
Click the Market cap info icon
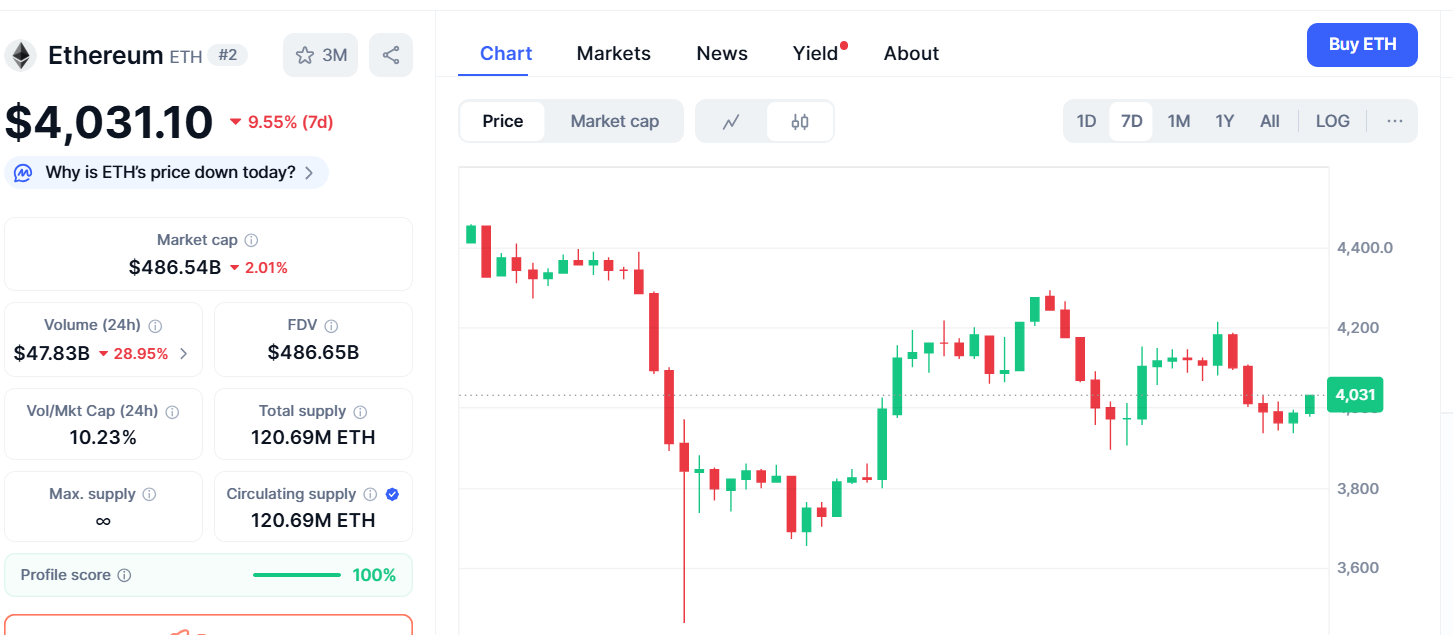[251, 240]
